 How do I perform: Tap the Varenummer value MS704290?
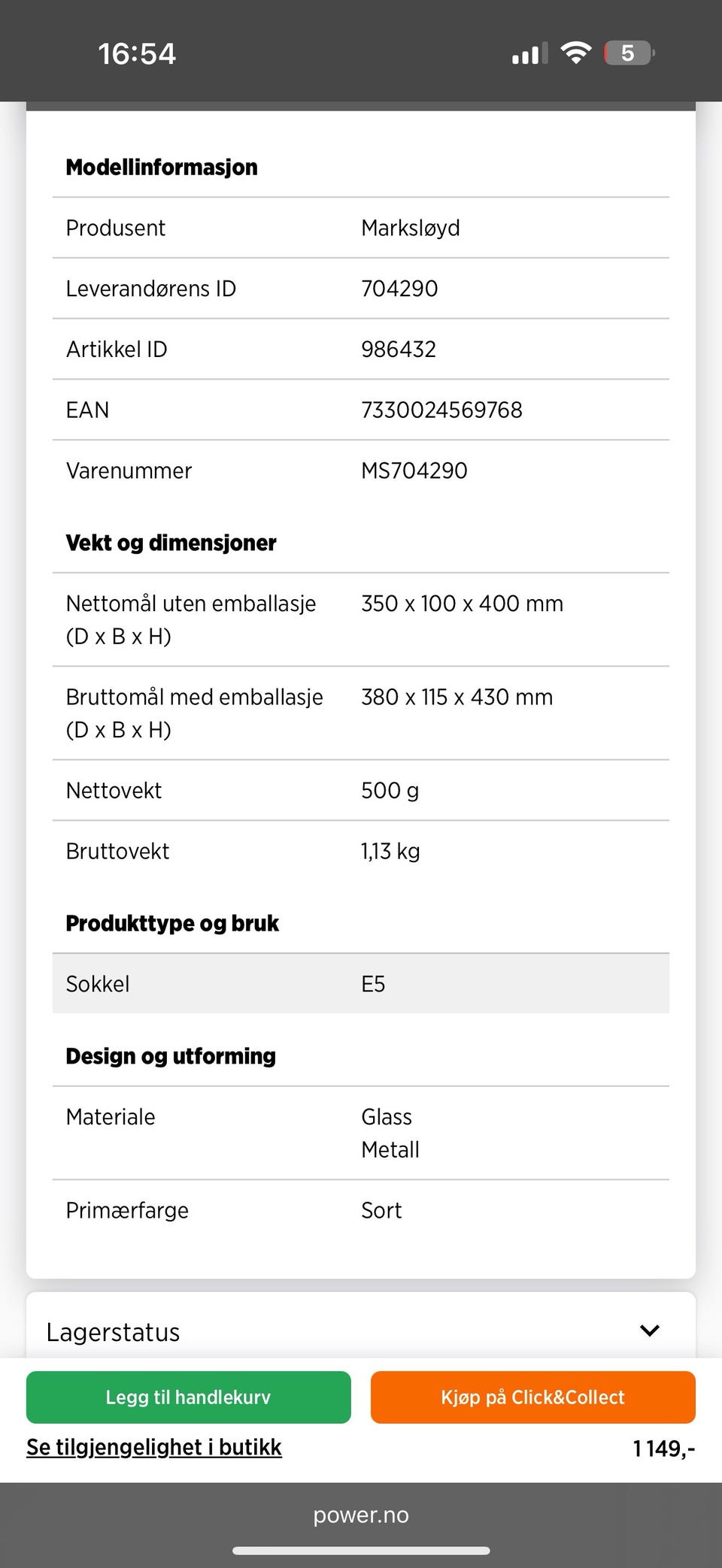click(414, 471)
